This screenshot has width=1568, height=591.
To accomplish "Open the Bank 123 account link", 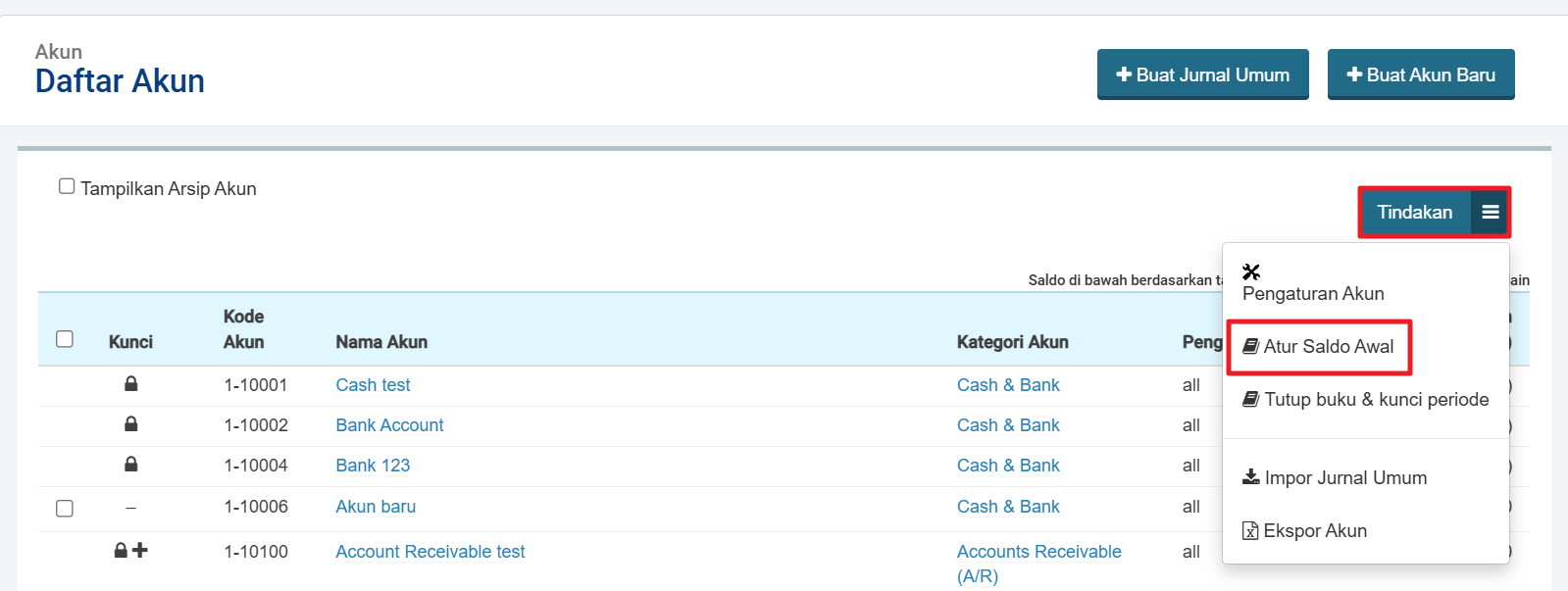I will coord(373,466).
